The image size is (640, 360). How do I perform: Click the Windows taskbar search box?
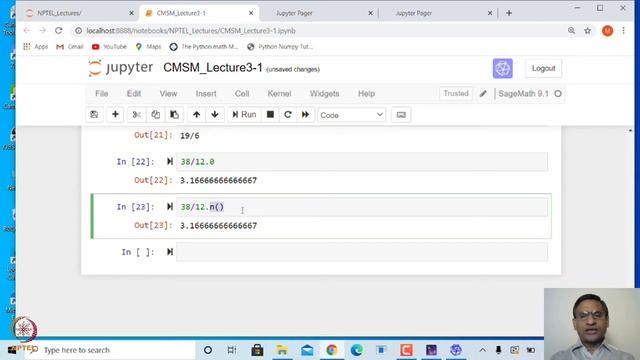pyautogui.click(x=110, y=350)
